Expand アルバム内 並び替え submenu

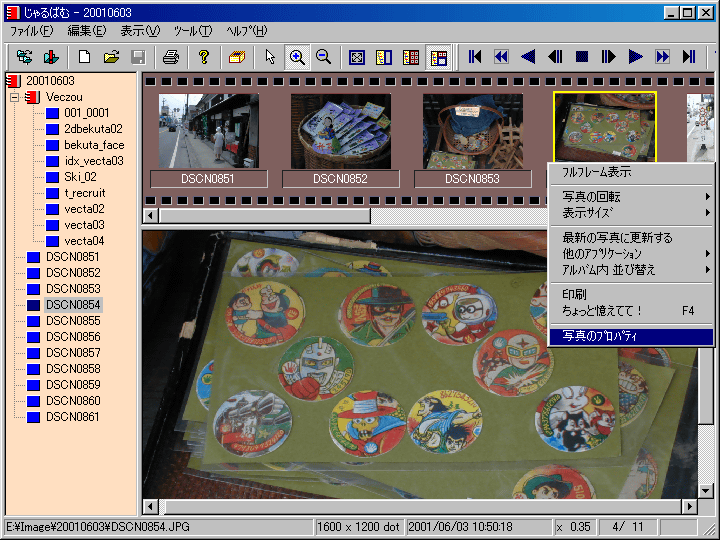(631, 270)
